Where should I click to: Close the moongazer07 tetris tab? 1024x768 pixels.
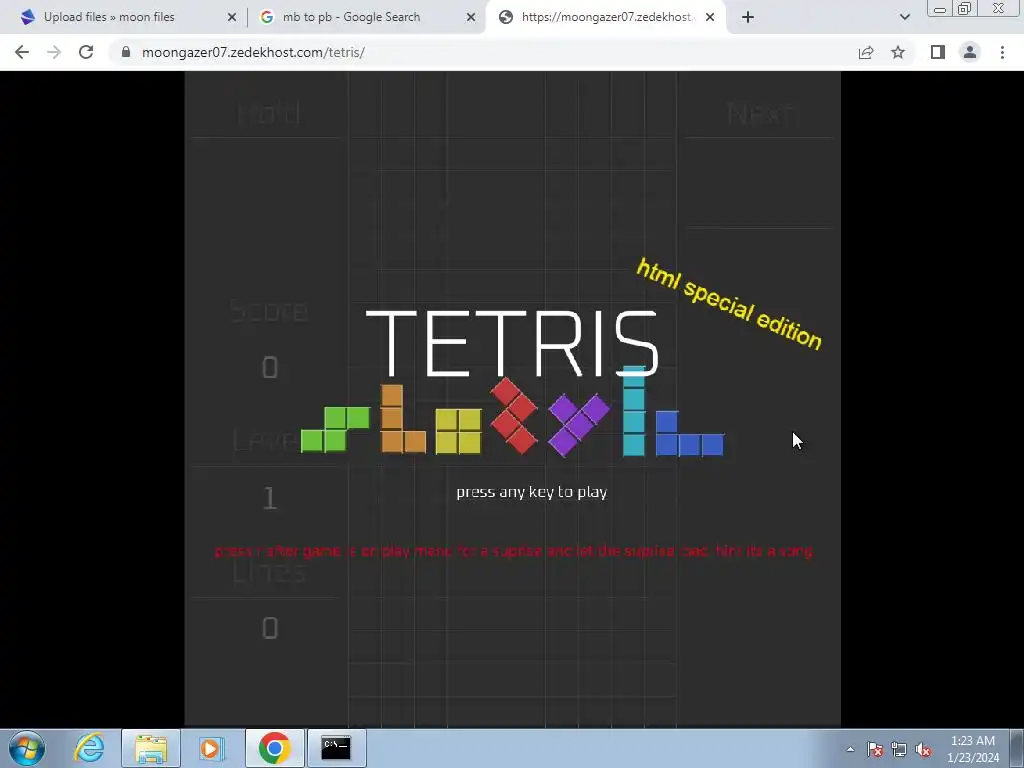click(710, 18)
